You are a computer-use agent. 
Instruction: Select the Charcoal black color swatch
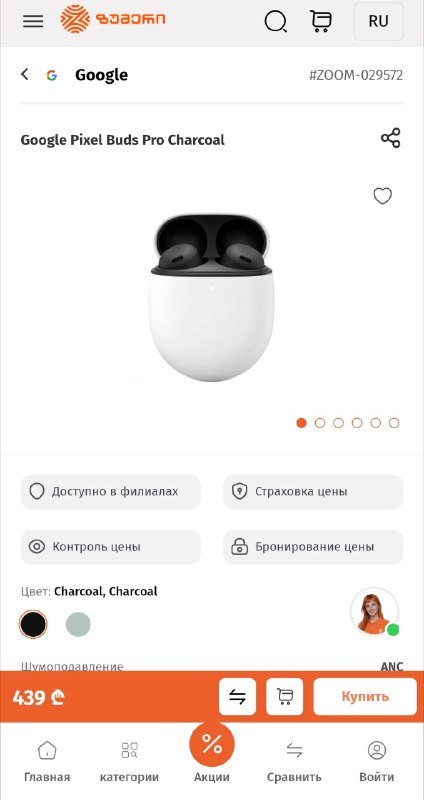[33, 624]
